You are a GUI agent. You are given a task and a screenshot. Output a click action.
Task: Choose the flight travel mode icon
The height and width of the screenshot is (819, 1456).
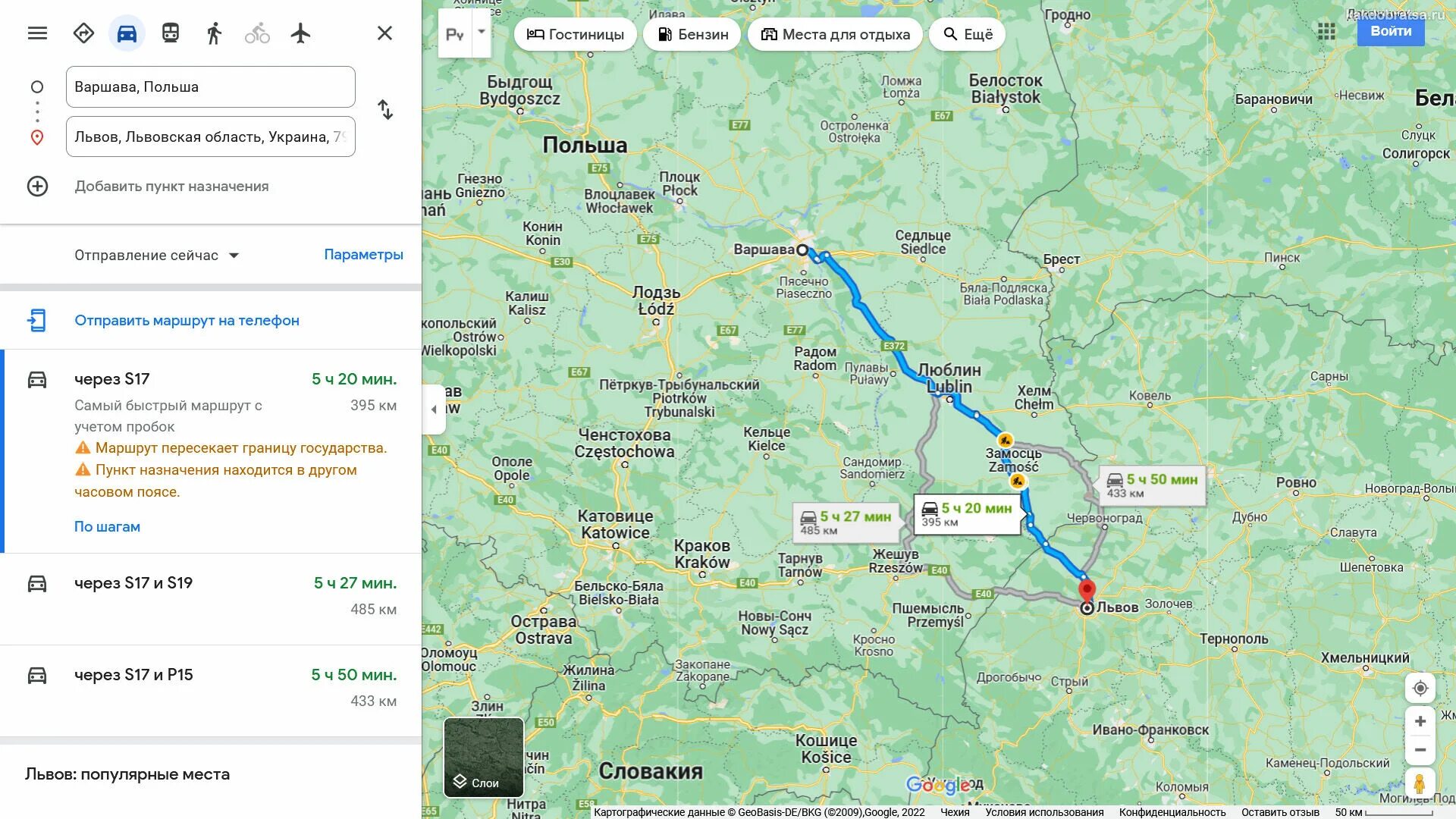(x=300, y=33)
